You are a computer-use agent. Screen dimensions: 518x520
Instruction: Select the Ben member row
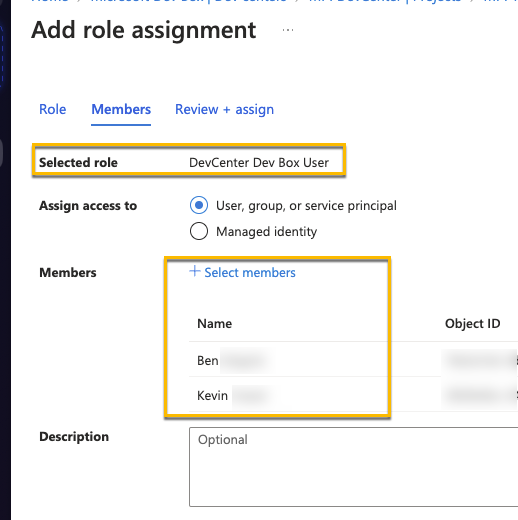[353, 360]
